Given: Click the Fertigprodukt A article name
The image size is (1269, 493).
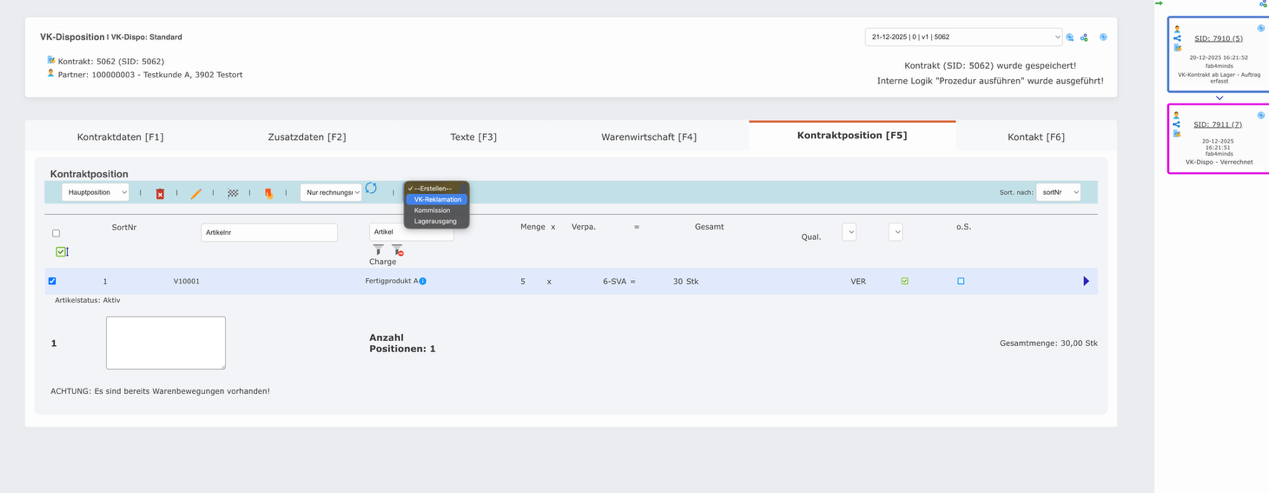Looking at the screenshot, I should tap(391, 281).
